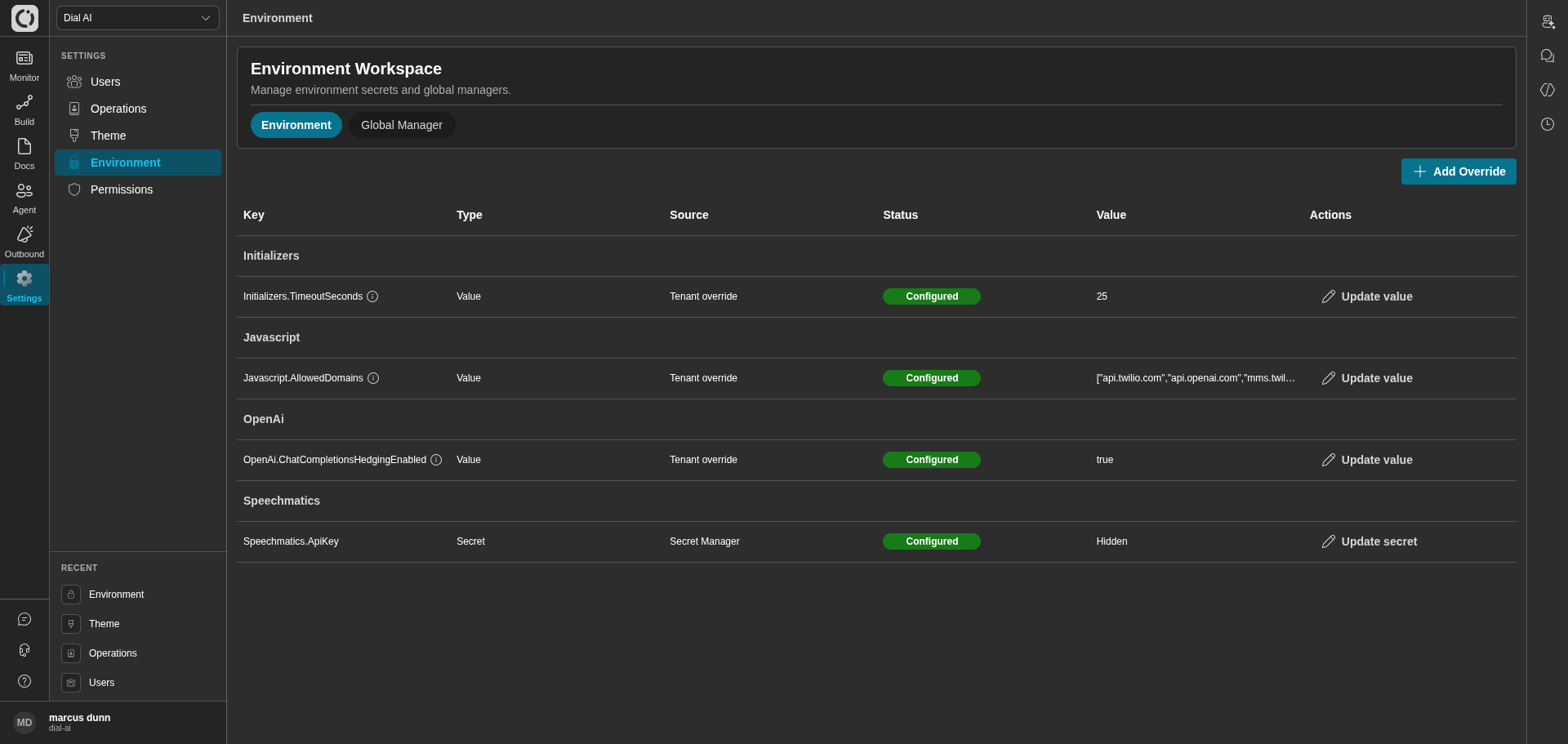Screen dimensions: 1568x744
Task: Open recent Users item
Action: click(x=138, y=683)
